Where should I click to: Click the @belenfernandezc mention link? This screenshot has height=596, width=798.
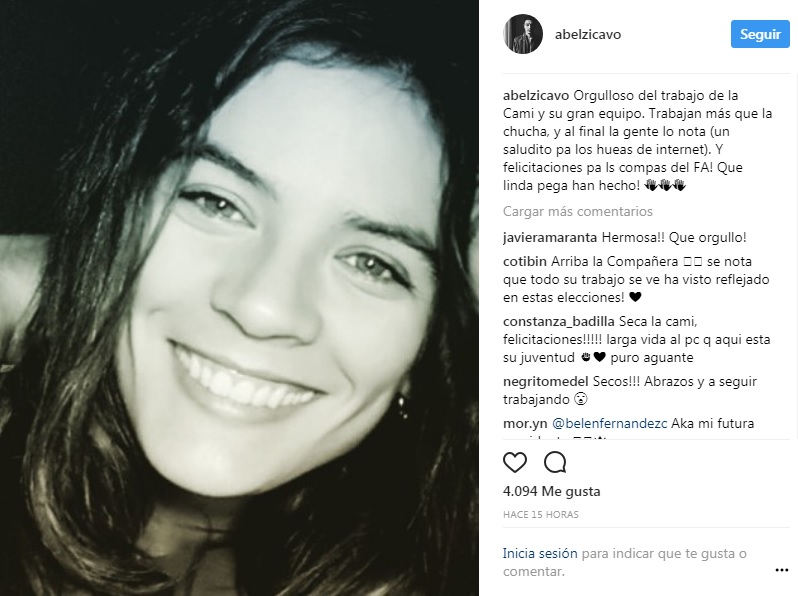coord(609,423)
